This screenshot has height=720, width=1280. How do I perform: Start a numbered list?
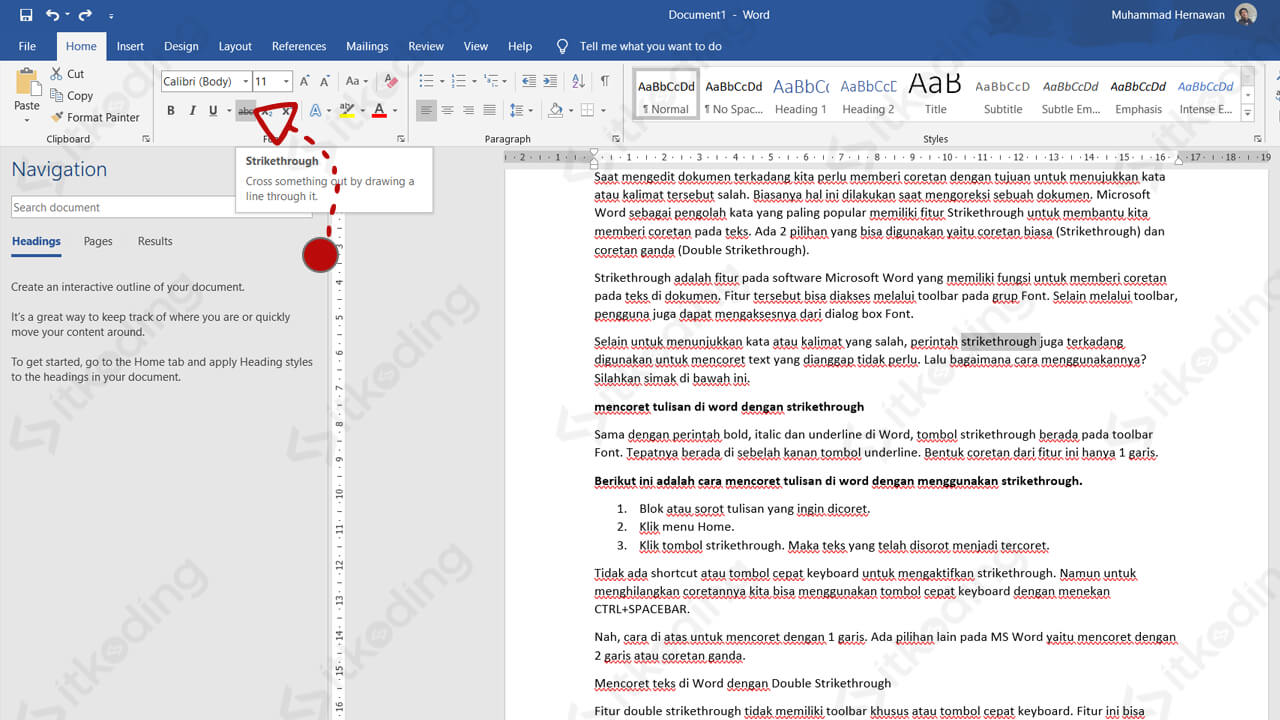tap(458, 82)
